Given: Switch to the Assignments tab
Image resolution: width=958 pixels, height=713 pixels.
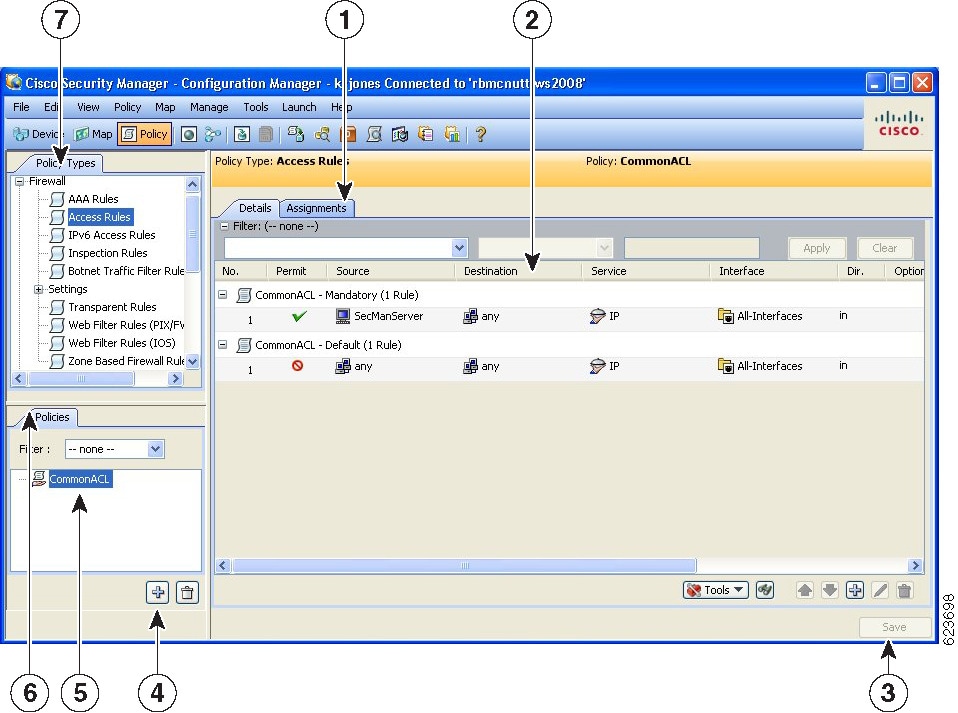Looking at the screenshot, I should [316, 208].
